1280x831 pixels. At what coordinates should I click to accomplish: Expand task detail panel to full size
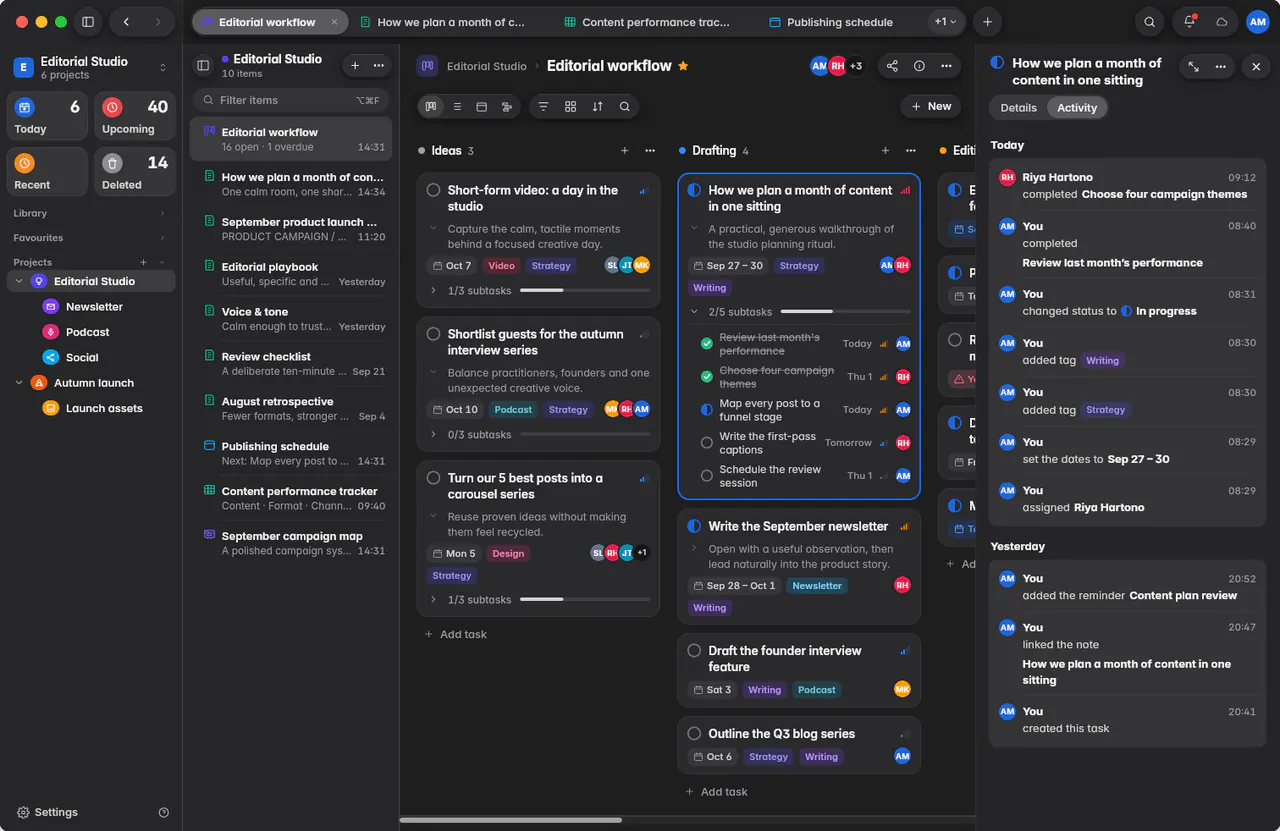pyautogui.click(x=1193, y=66)
